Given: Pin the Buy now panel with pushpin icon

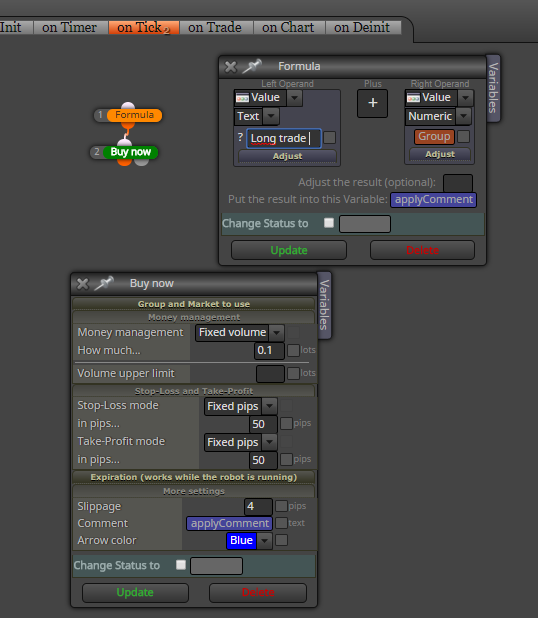Looking at the screenshot, I should [x=104, y=283].
